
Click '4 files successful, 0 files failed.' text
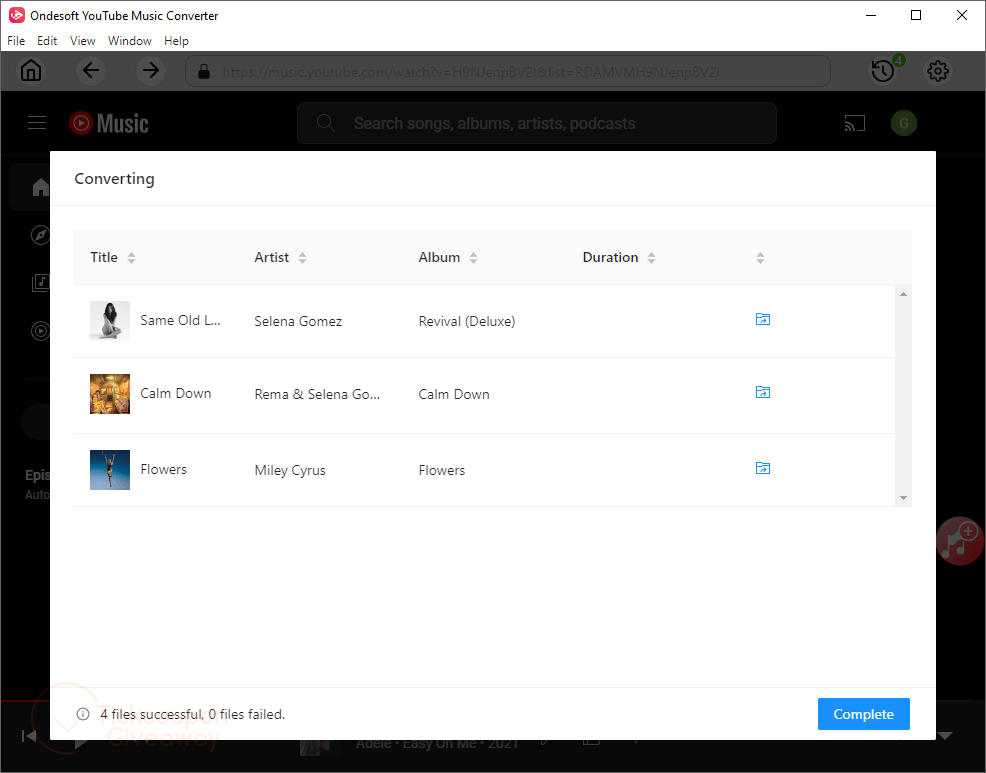pyautogui.click(x=192, y=714)
